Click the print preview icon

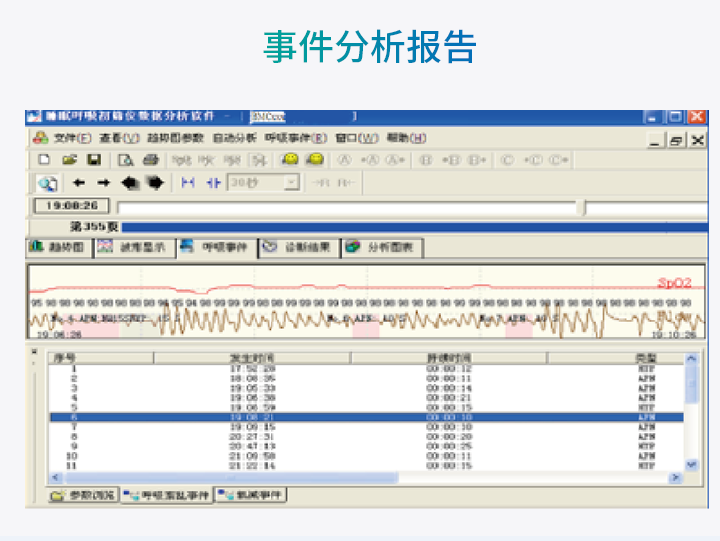(x=125, y=160)
